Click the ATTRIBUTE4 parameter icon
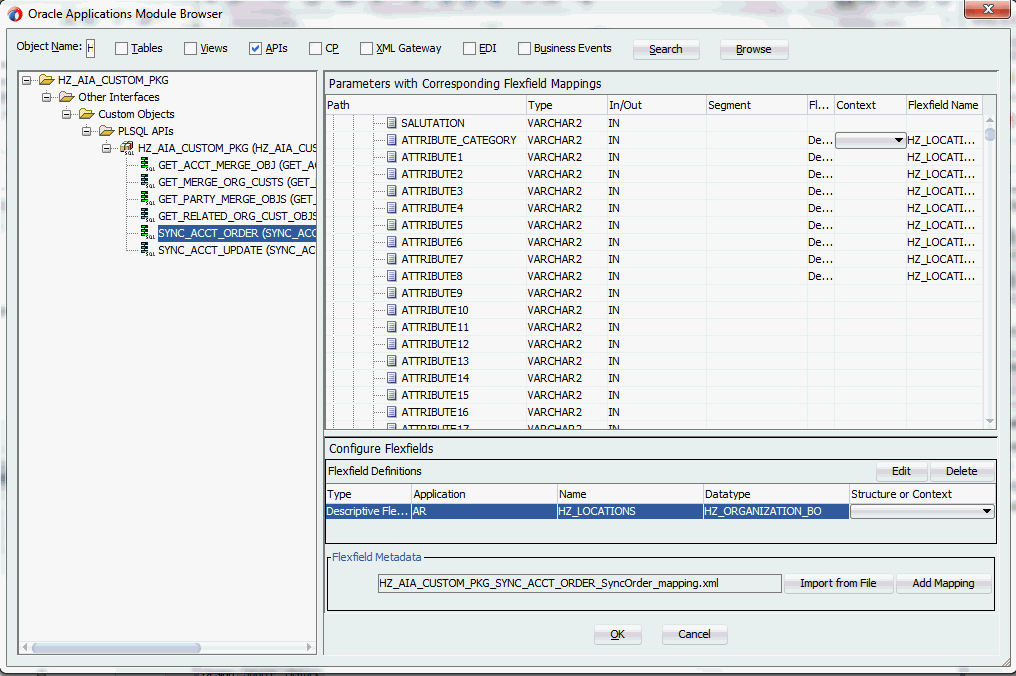The width and height of the screenshot is (1016, 676). click(391, 207)
